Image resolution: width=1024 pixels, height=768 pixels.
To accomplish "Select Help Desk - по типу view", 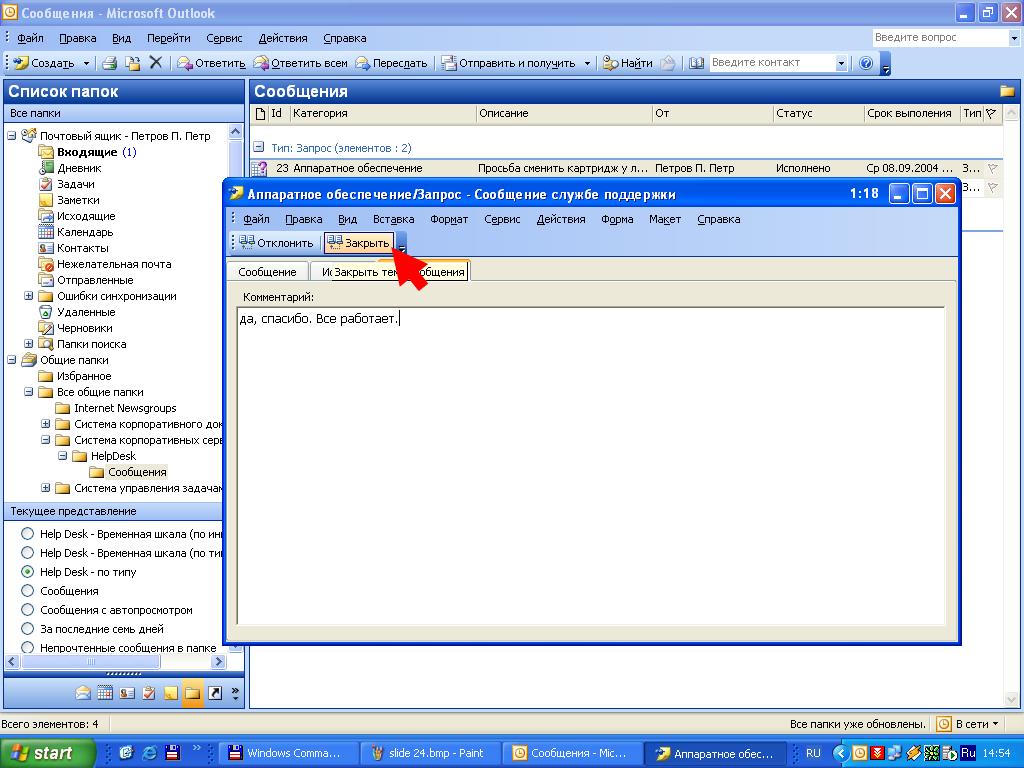I will [x=27, y=571].
